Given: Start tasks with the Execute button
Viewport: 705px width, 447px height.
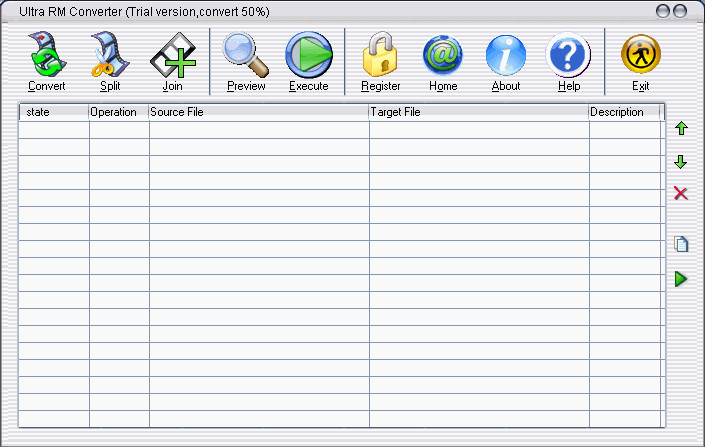Looking at the screenshot, I should [x=309, y=62].
